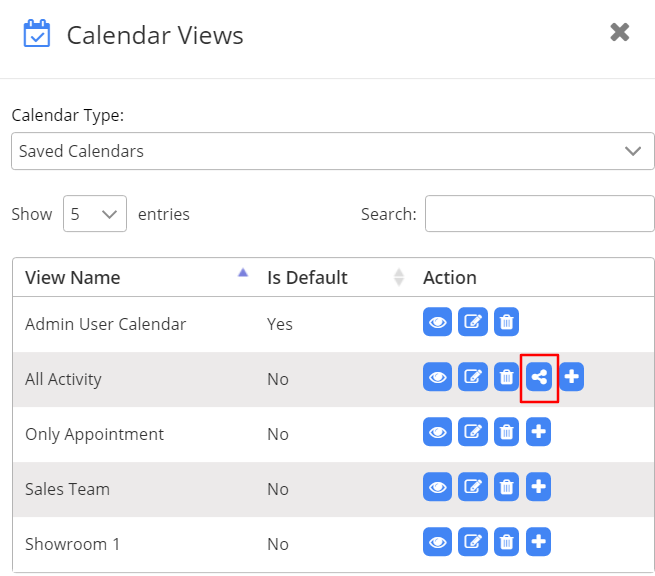Show the All Activity view via eye icon
Screen dimensions: 655x576
coord(437,378)
